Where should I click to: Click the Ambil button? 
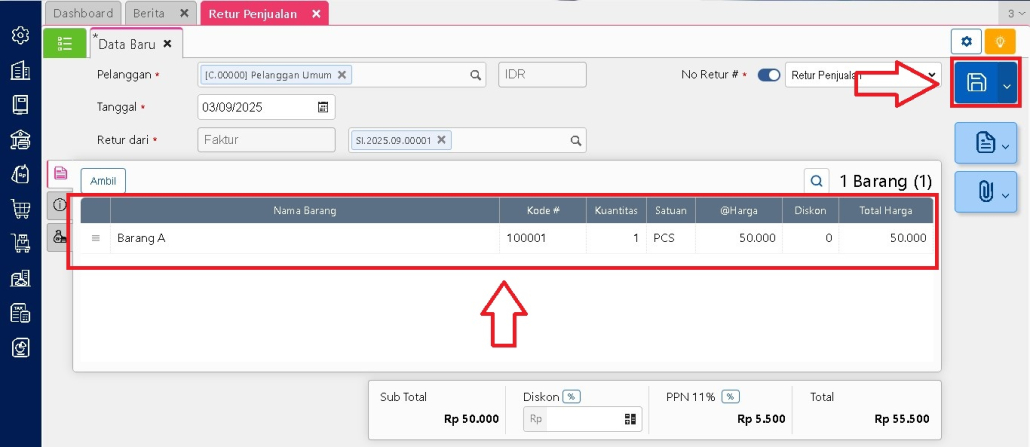click(x=103, y=180)
